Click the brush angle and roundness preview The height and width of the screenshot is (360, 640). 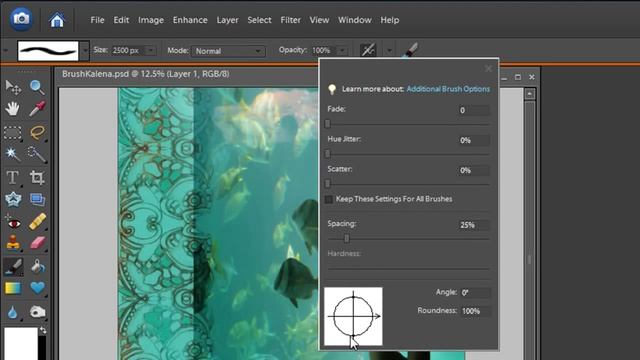coord(353,316)
